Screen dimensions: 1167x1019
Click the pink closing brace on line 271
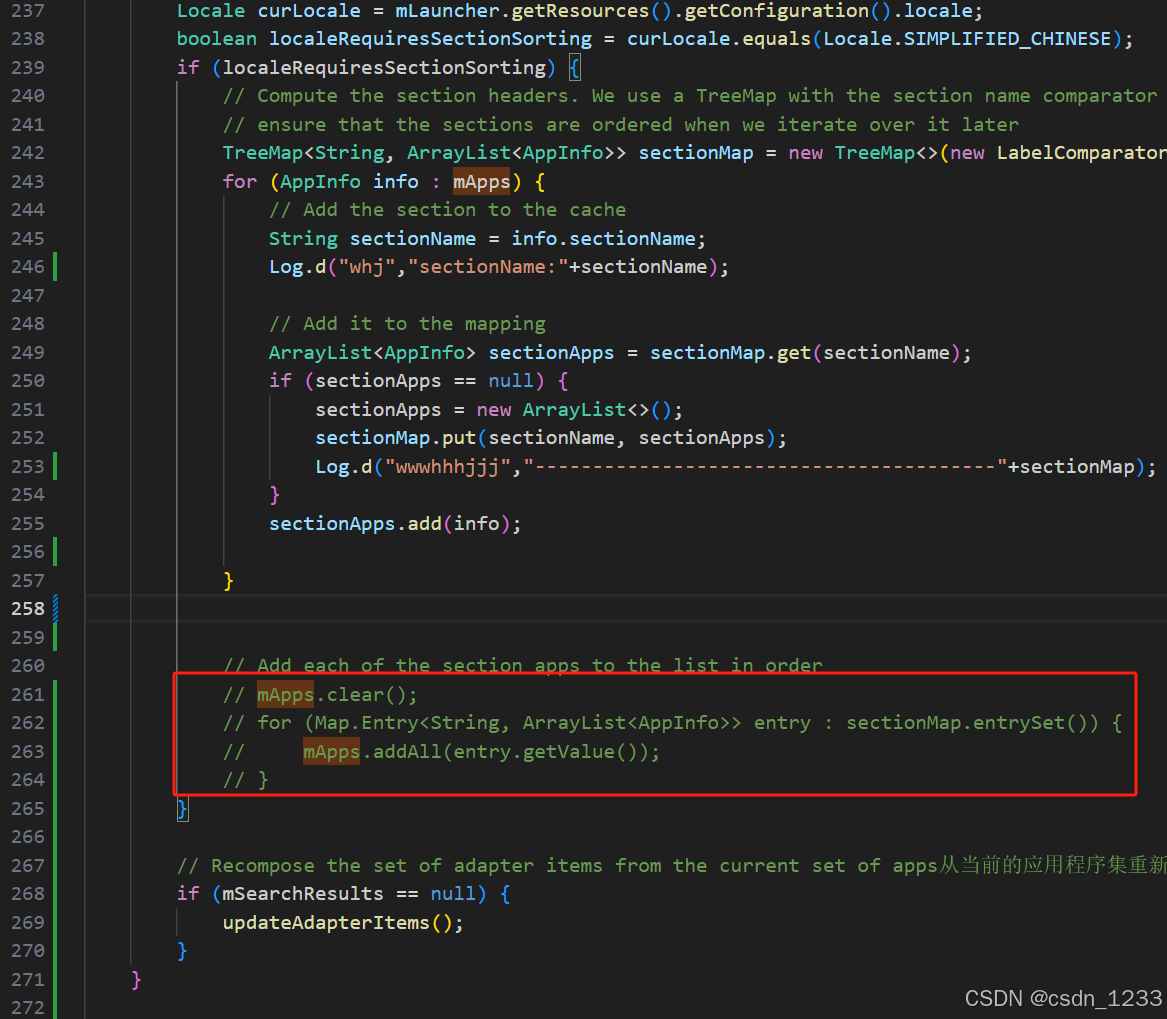point(136,980)
